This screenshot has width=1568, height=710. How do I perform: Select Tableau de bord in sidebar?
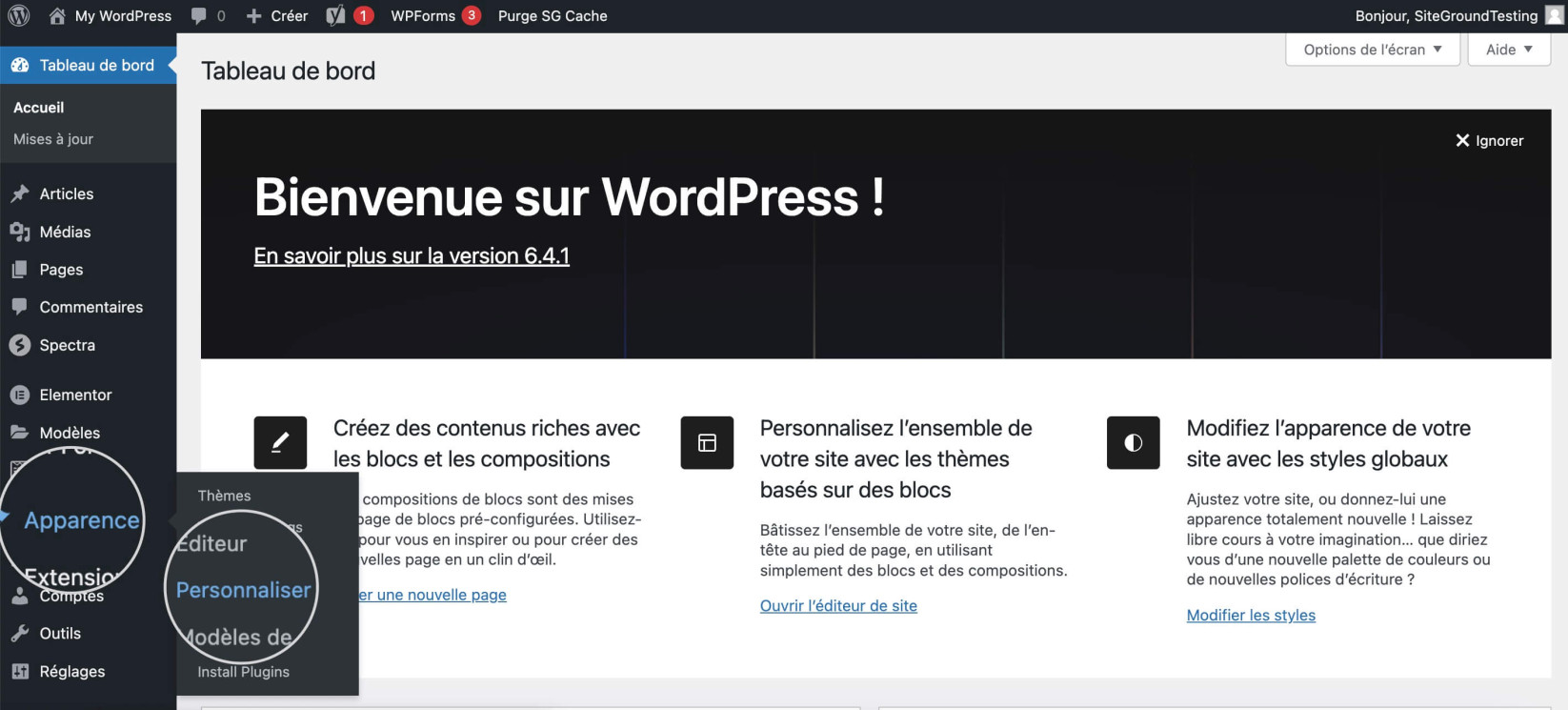(x=88, y=66)
